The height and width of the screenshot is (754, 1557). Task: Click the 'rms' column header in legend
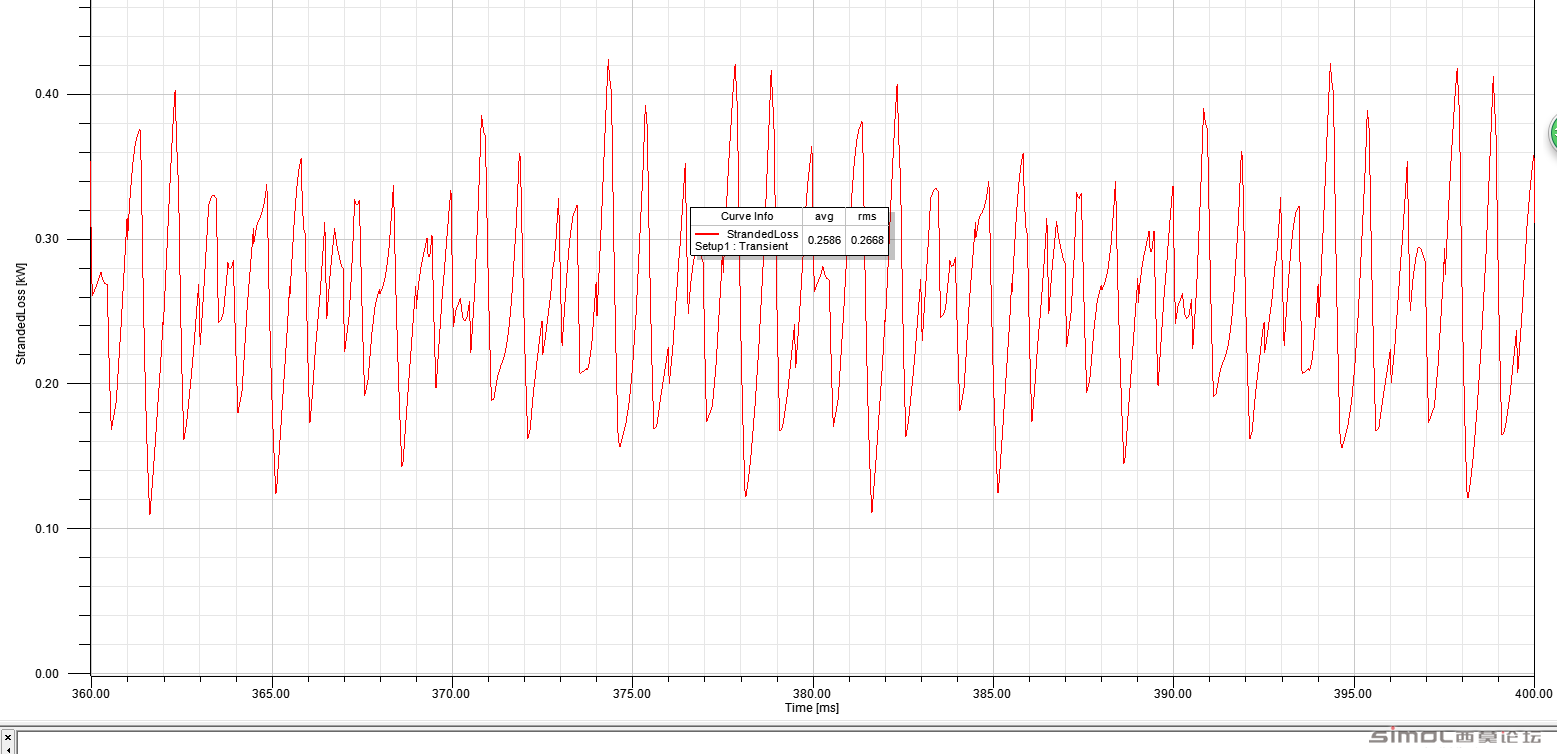click(x=867, y=216)
